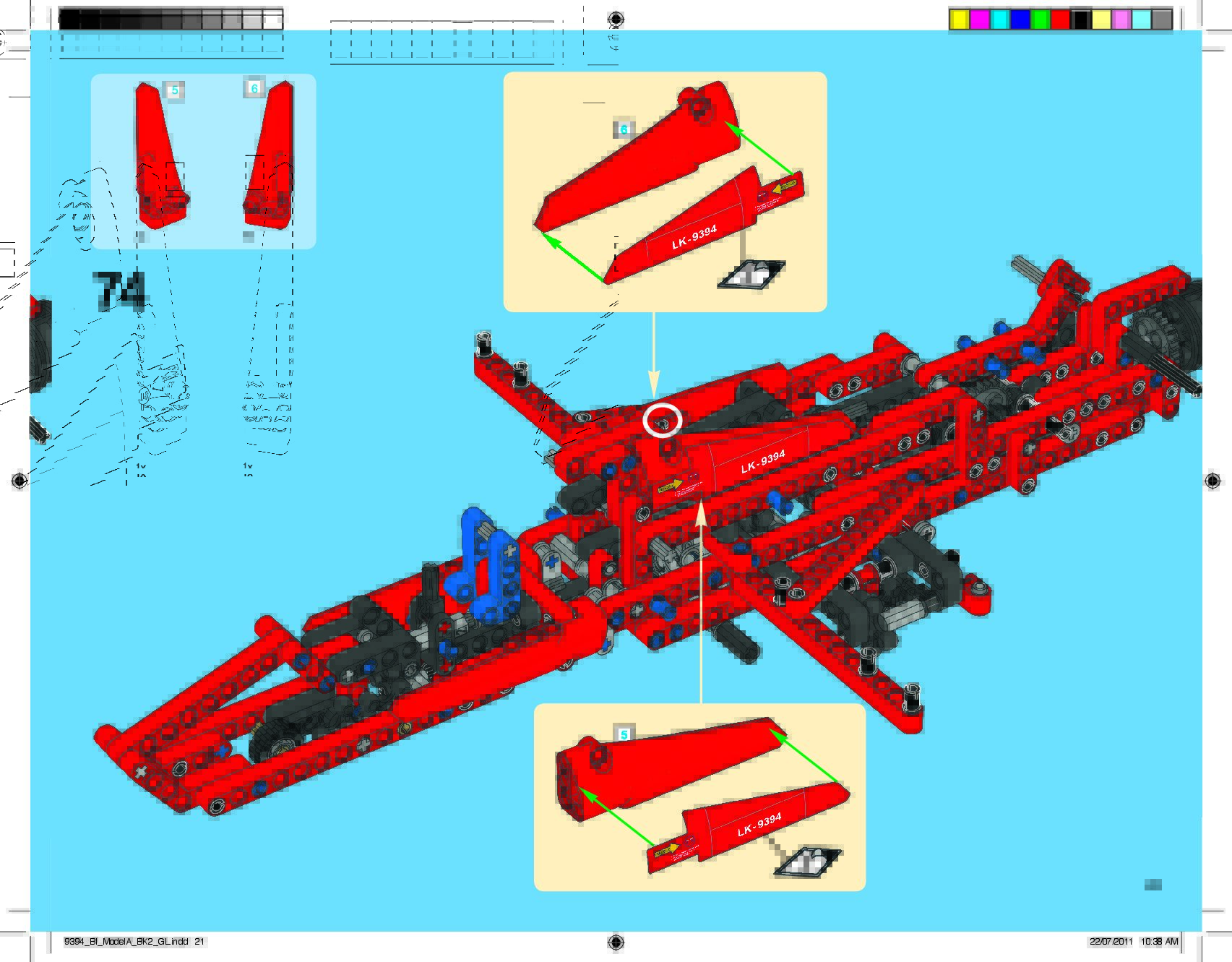Viewport: 1232px width, 962px height.
Task: Click the number 5 label in bottom callout
Action: 624,734
